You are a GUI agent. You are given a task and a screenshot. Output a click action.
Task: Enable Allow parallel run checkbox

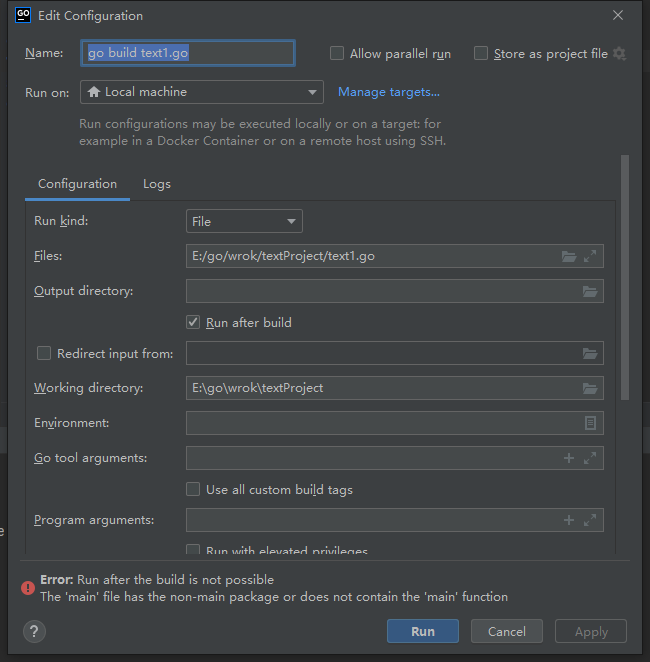coord(337,53)
